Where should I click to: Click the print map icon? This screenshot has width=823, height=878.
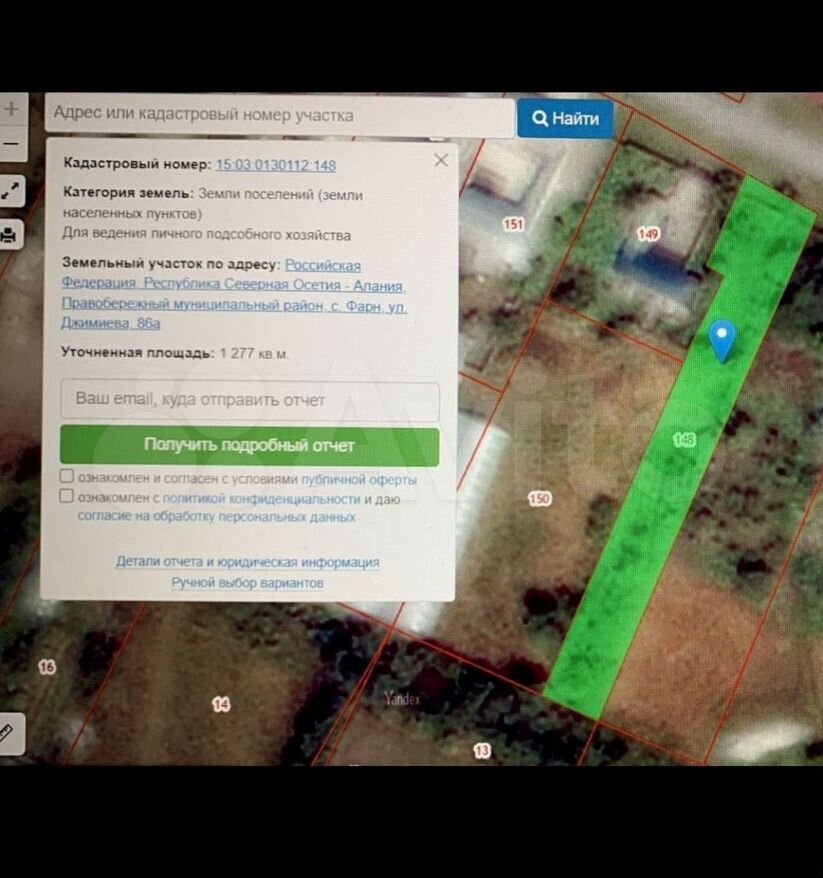click(x=11, y=235)
